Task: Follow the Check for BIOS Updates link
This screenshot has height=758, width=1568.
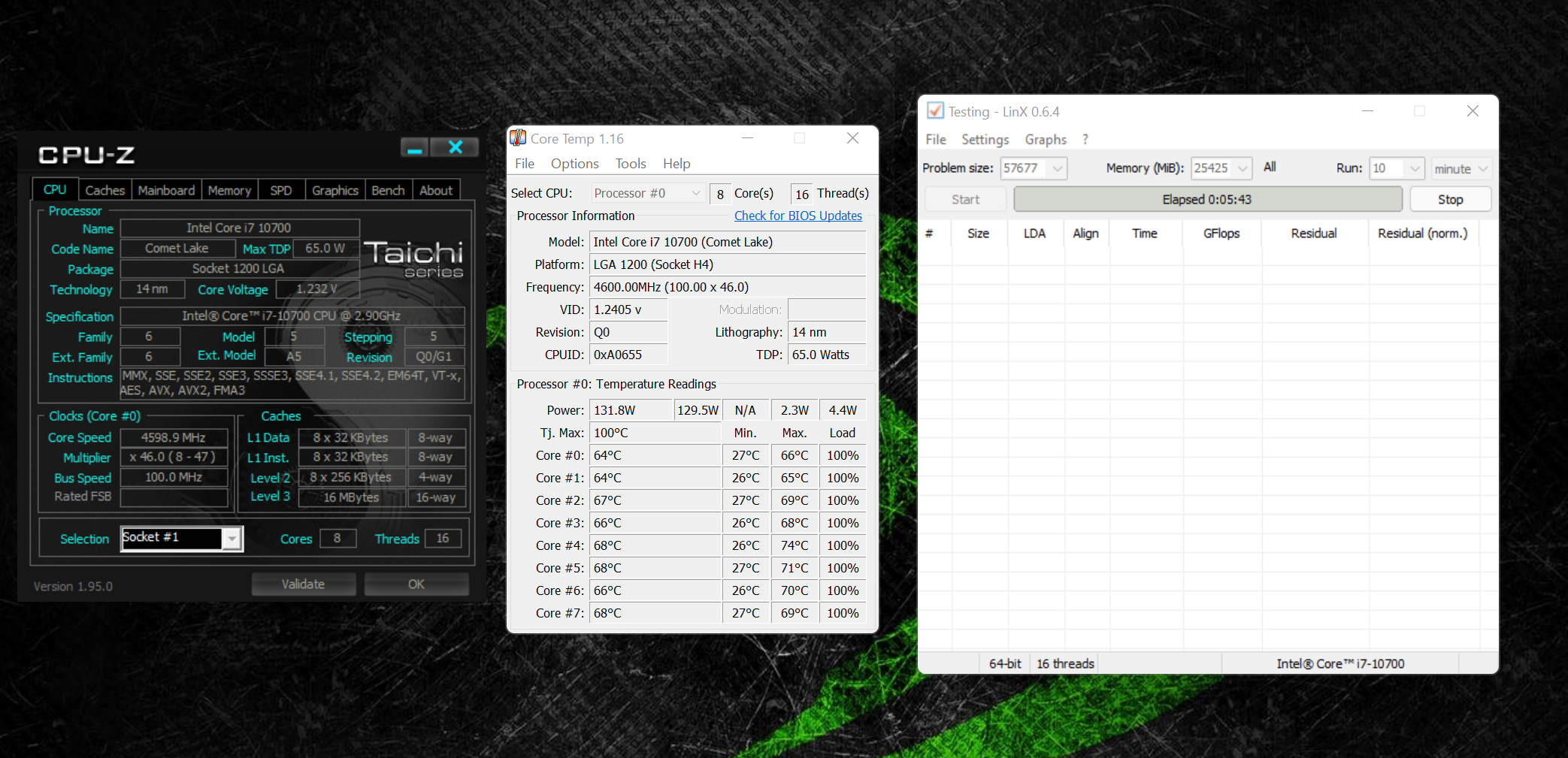Action: pos(798,216)
